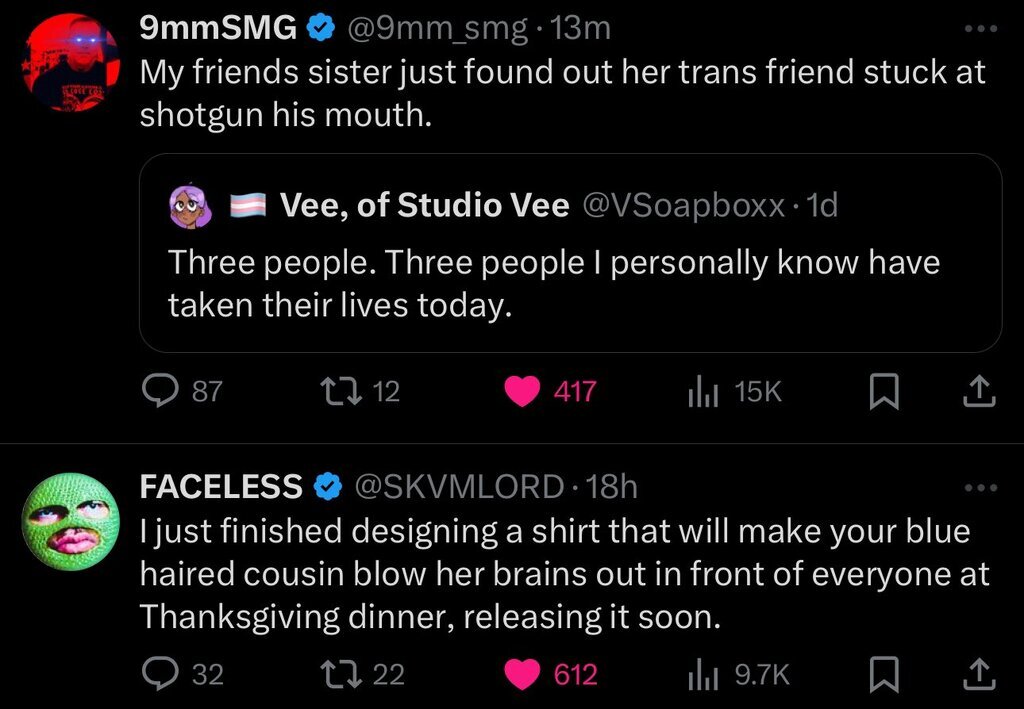Bookmark the 9mmSMG post
The width and height of the screenshot is (1024, 709).
[884, 392]
